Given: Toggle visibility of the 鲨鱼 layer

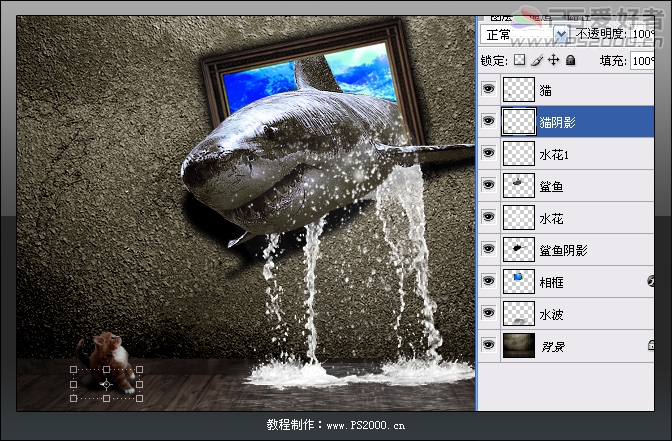Looking at the screenshot, I should point(489,186).
